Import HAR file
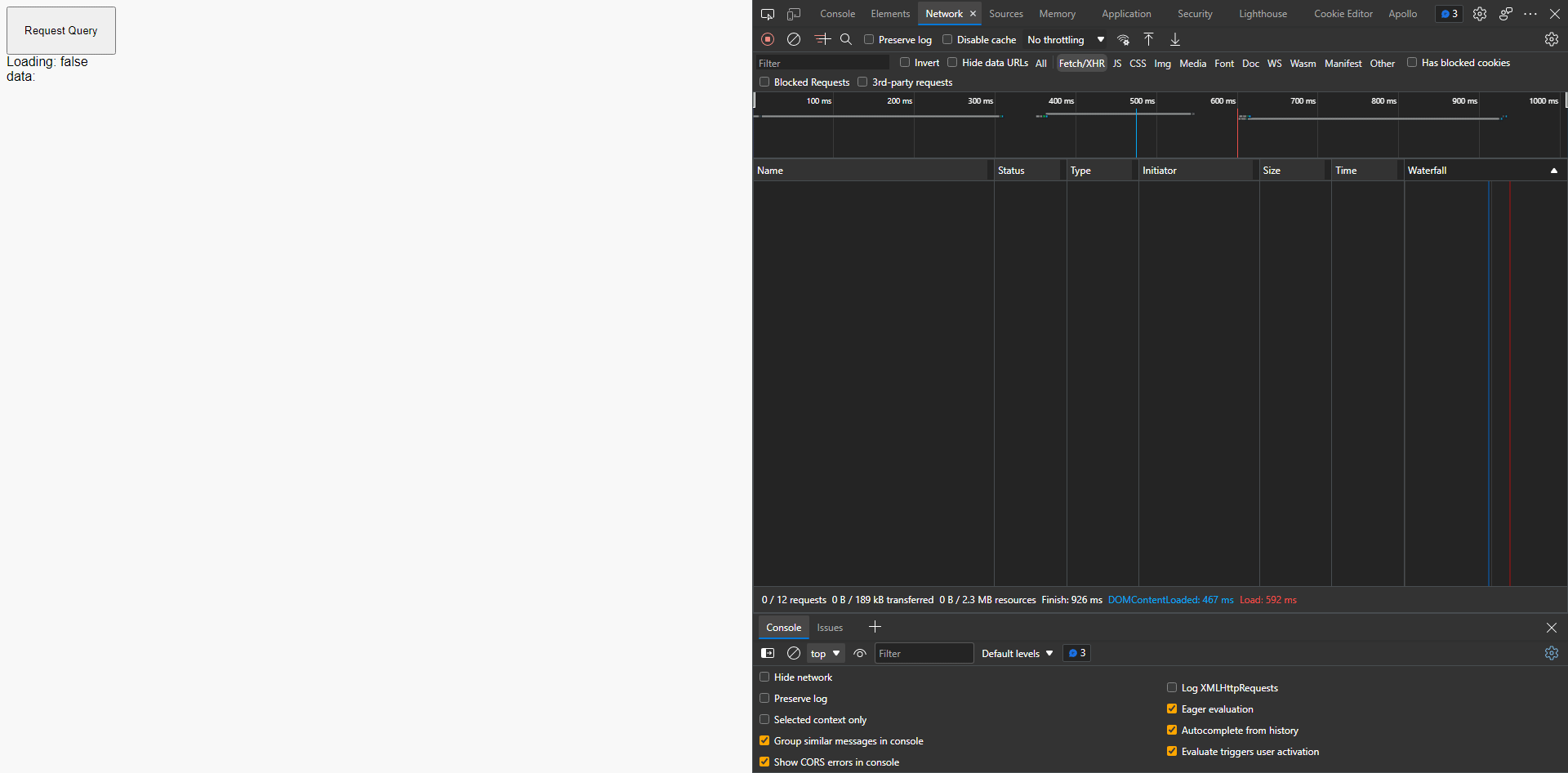Viewport: 1568px width, 773px height. coord(1147,38)
